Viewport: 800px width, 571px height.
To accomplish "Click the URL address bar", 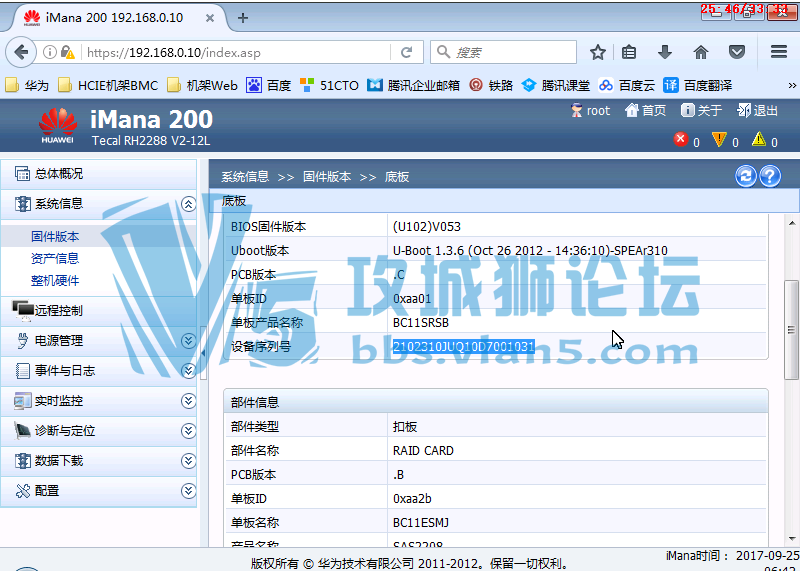I will [235, 52].
